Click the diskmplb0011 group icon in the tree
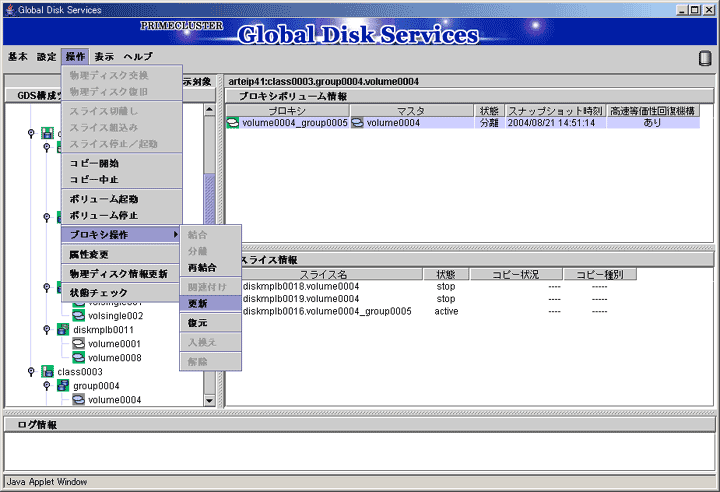Image resolution: width=720 pixels, height=492 pixels. tap(63, 330)
